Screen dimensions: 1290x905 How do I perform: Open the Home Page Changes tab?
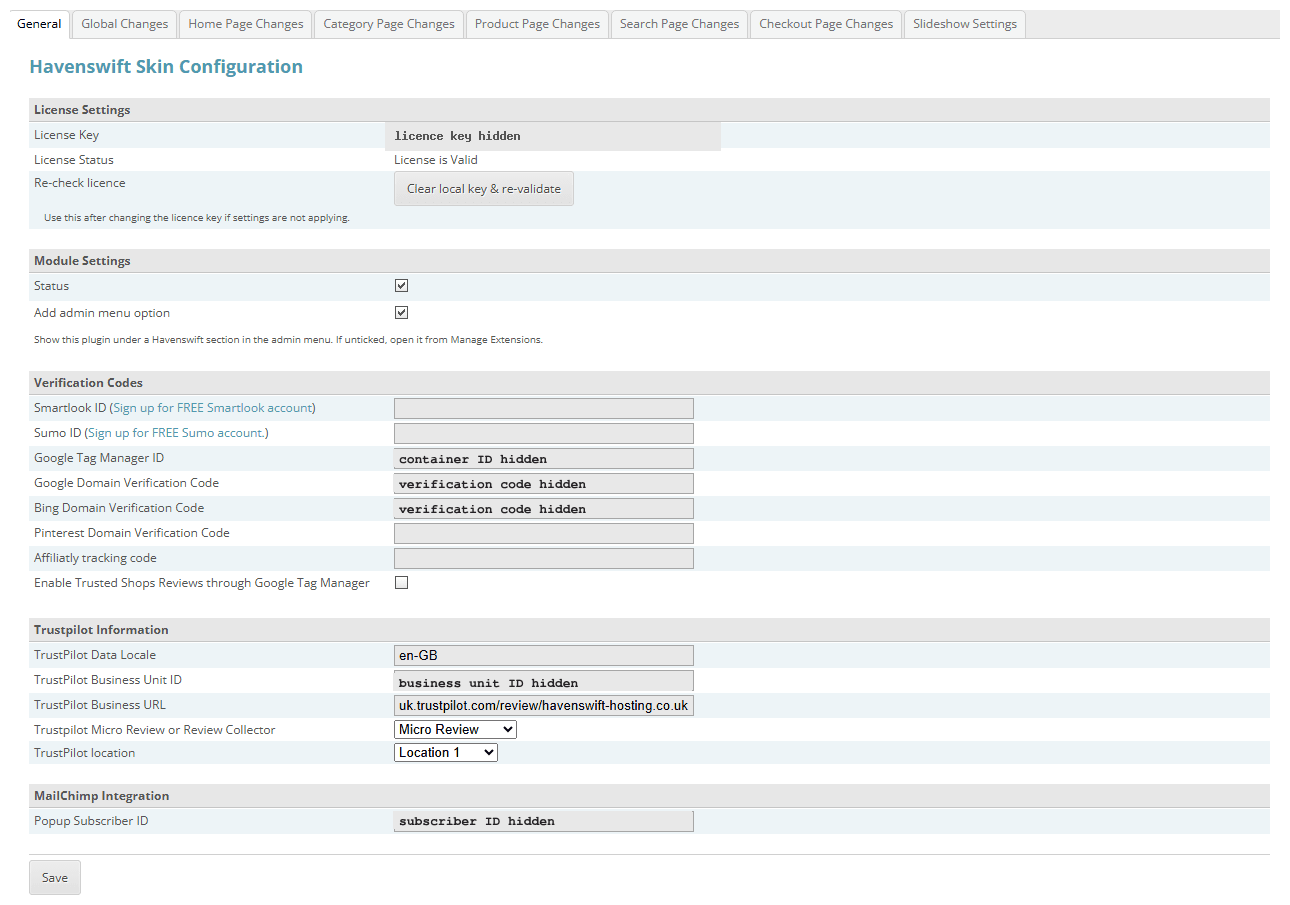245,24
